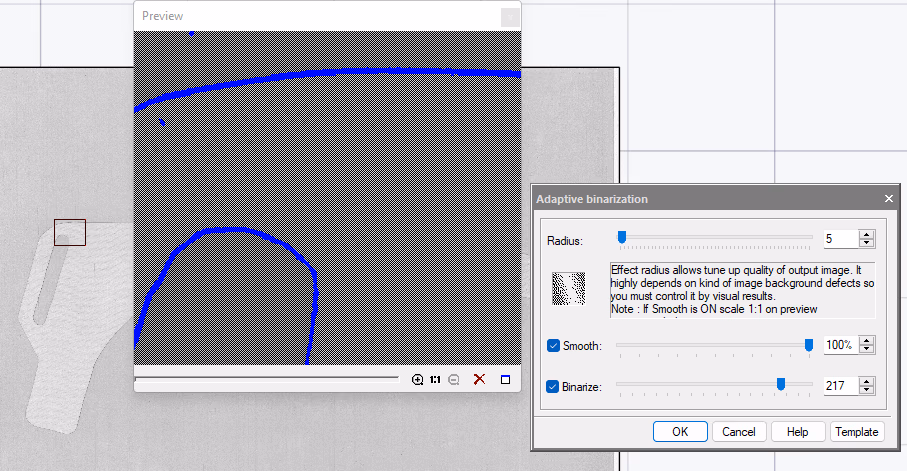
Task: Click the red selection rectangle on the image
Action: click(70, 233)
